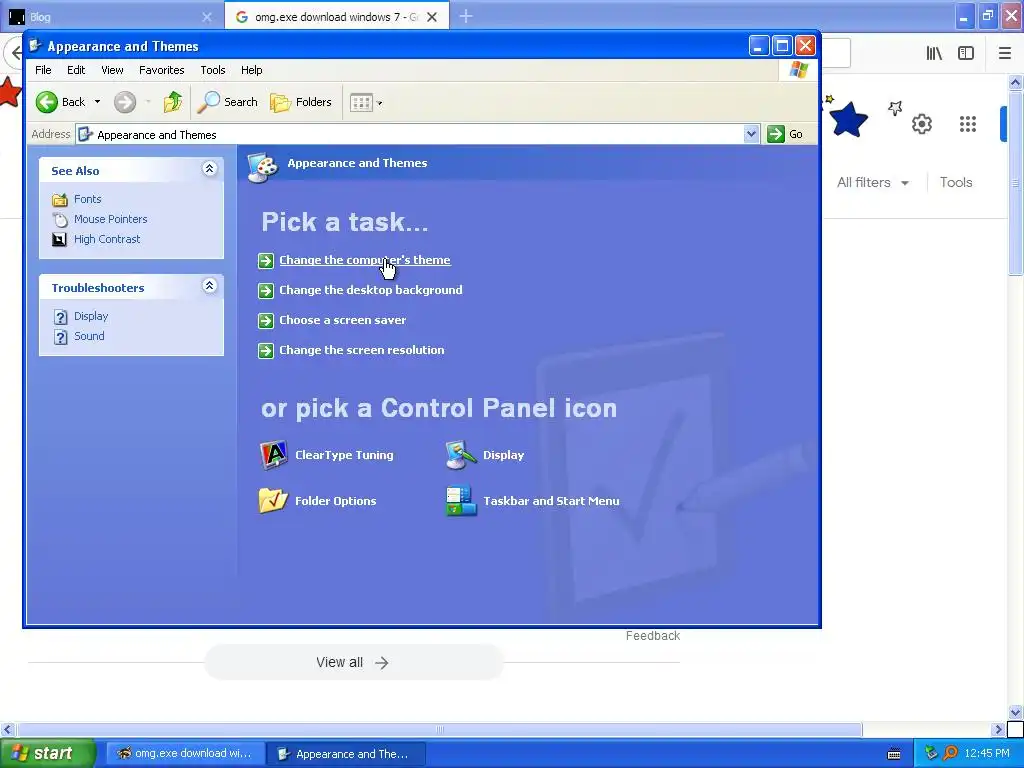Open the Display troubleshooter
The width and height of the screenshot is (1024, 768).
click(x=91, y=316)
